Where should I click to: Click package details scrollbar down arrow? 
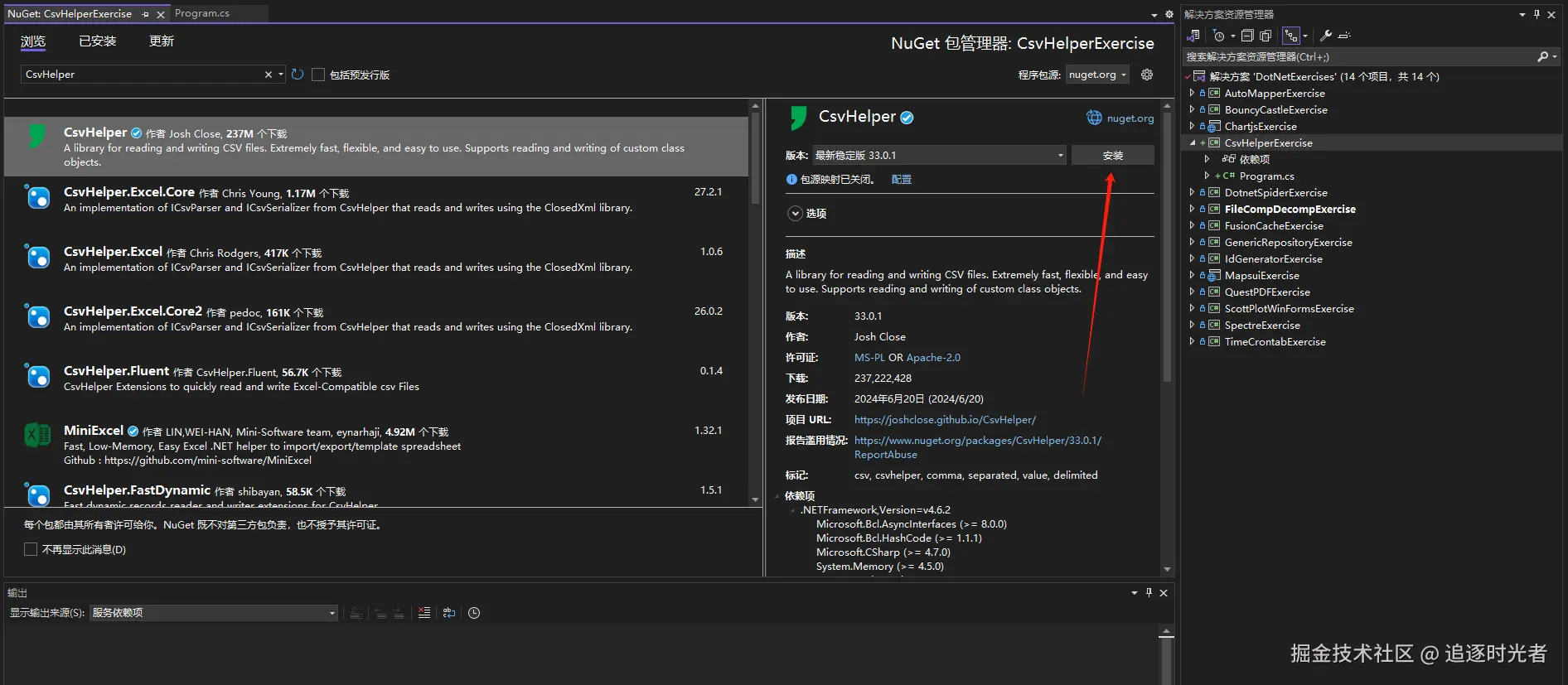tap(1167, 570)
